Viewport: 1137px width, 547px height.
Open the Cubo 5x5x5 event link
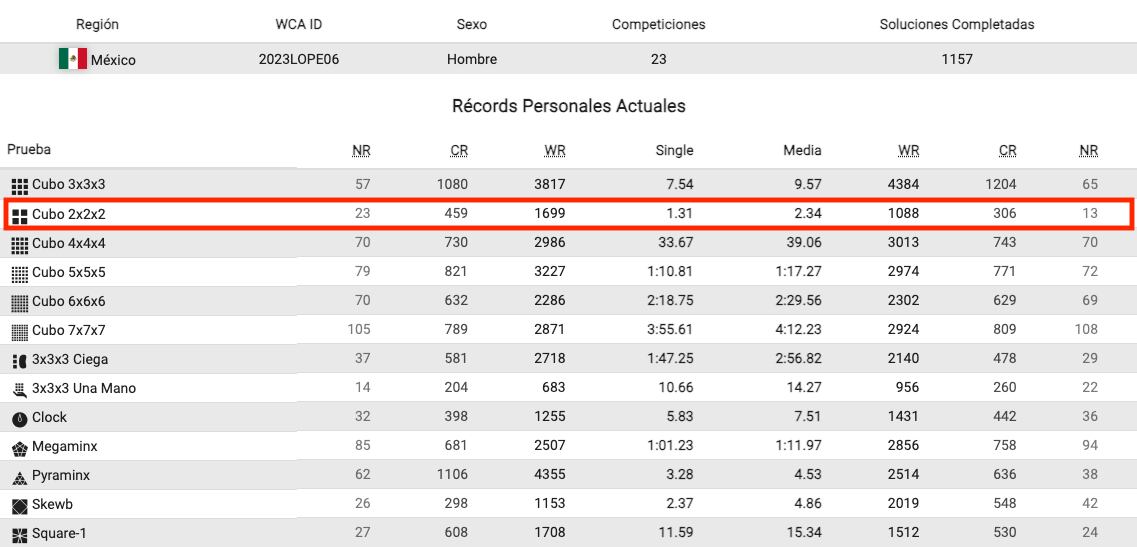click(68, 272)
